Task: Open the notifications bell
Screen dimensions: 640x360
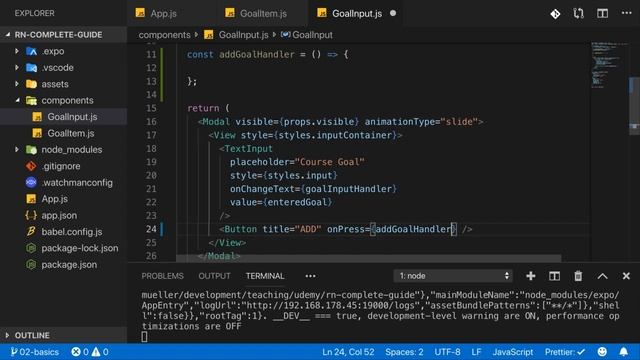Action: pos(624,352)
